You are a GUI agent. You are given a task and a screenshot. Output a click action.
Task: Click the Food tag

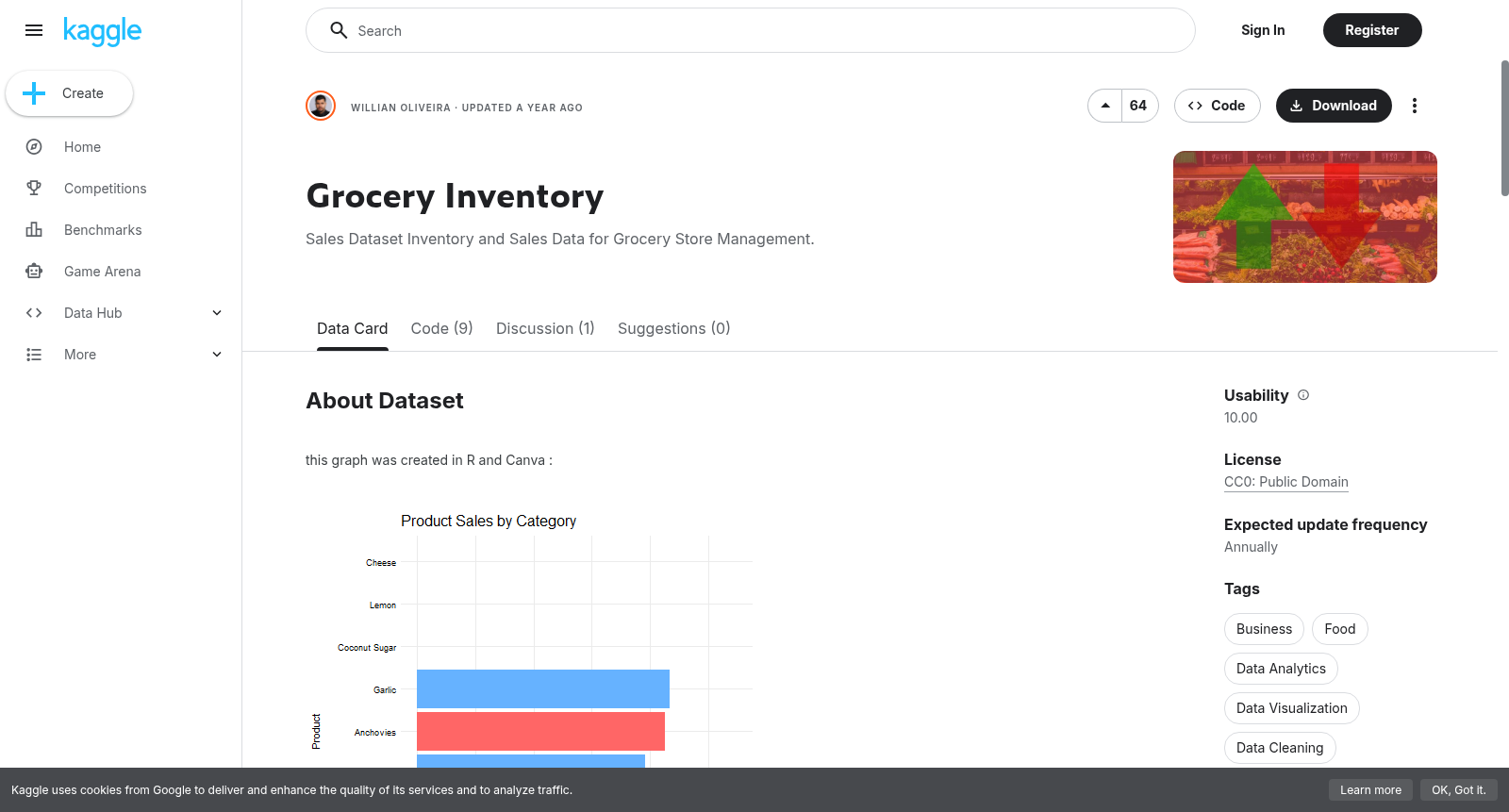click(1340, 629)
